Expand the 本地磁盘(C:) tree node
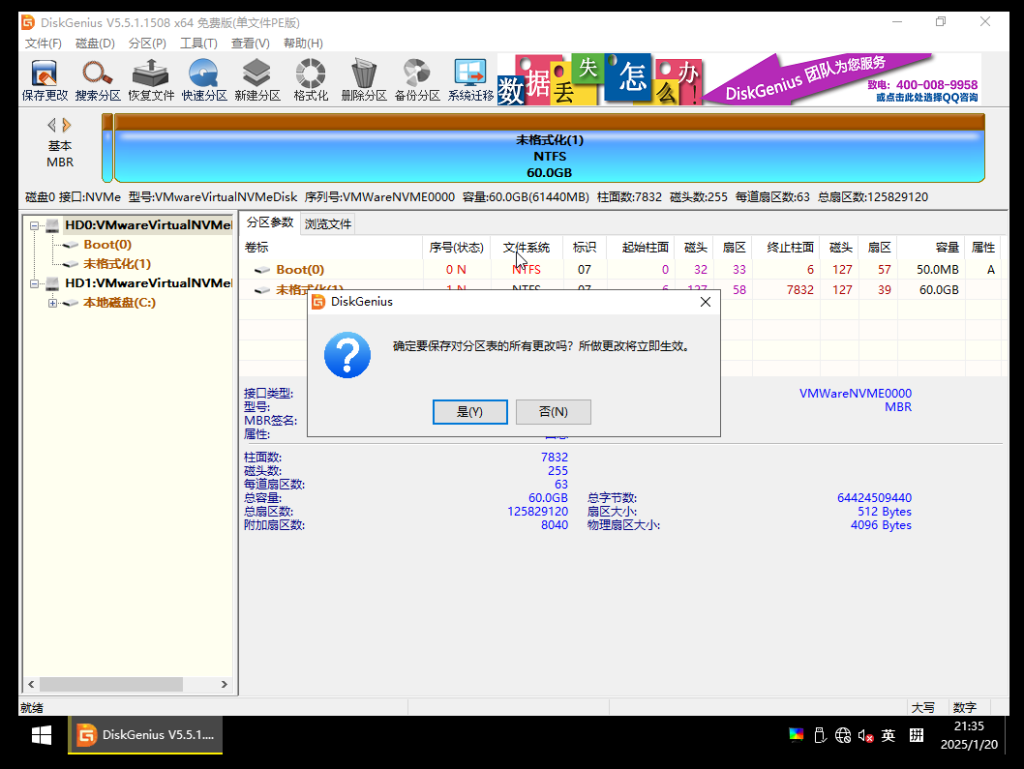 52,303
